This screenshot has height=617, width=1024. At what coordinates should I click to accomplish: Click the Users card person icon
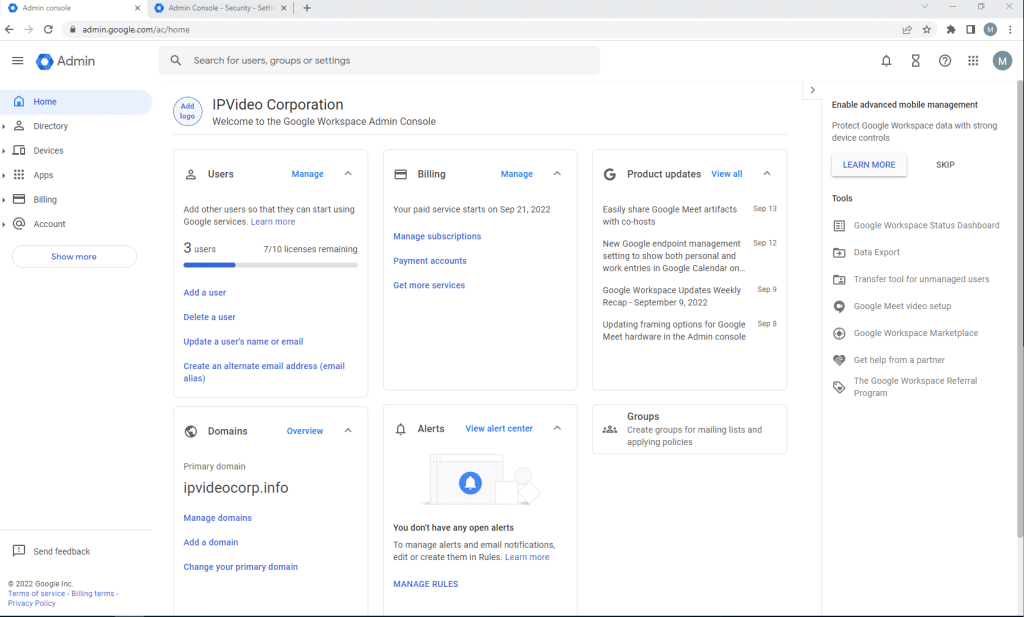[x=191, y=174]
